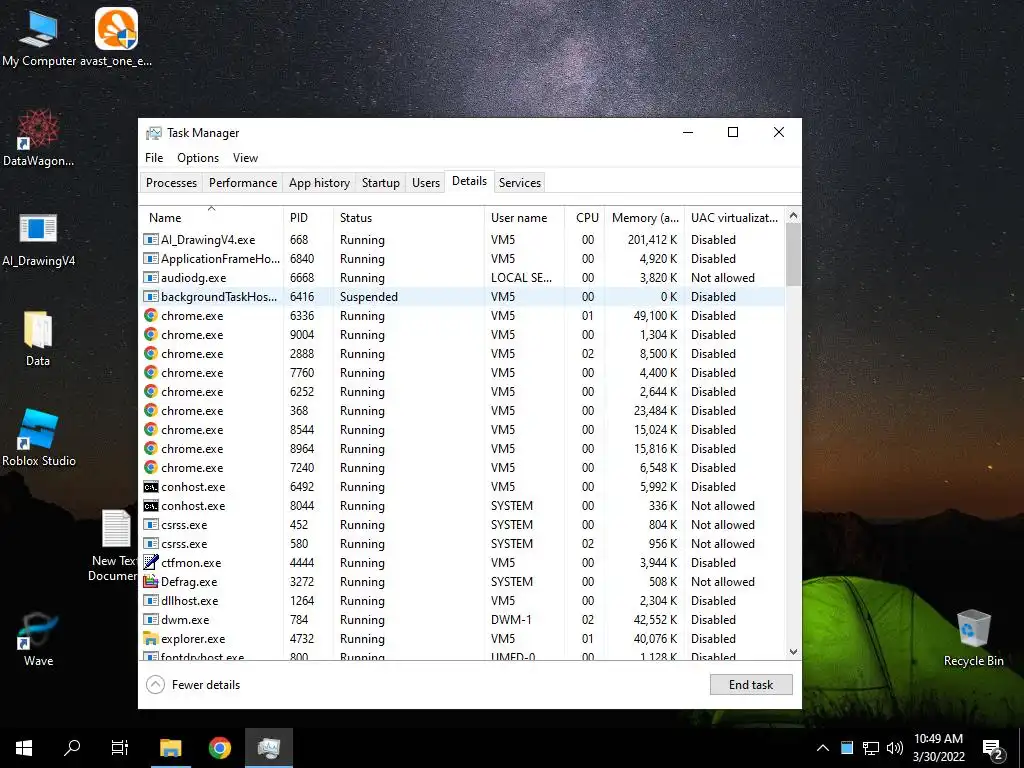The height and width of the screenshot is (768, 1024).
Task: Click memory value 201,412 K
Action: click(652, 240)
